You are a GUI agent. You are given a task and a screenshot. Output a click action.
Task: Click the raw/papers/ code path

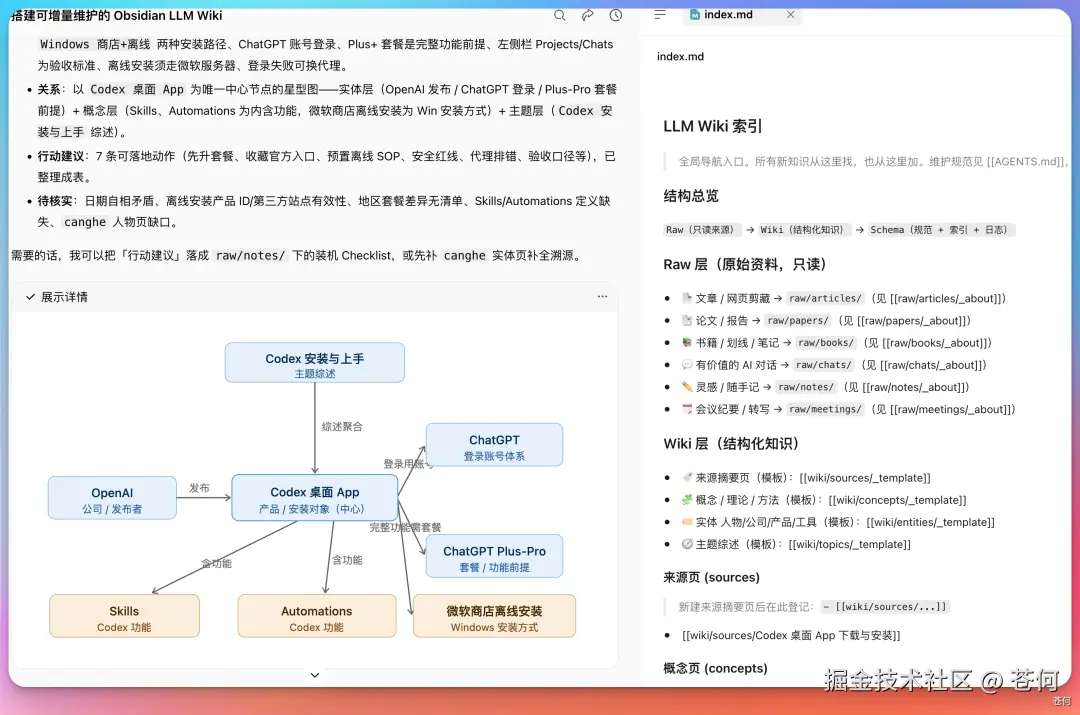pos(798,320)
